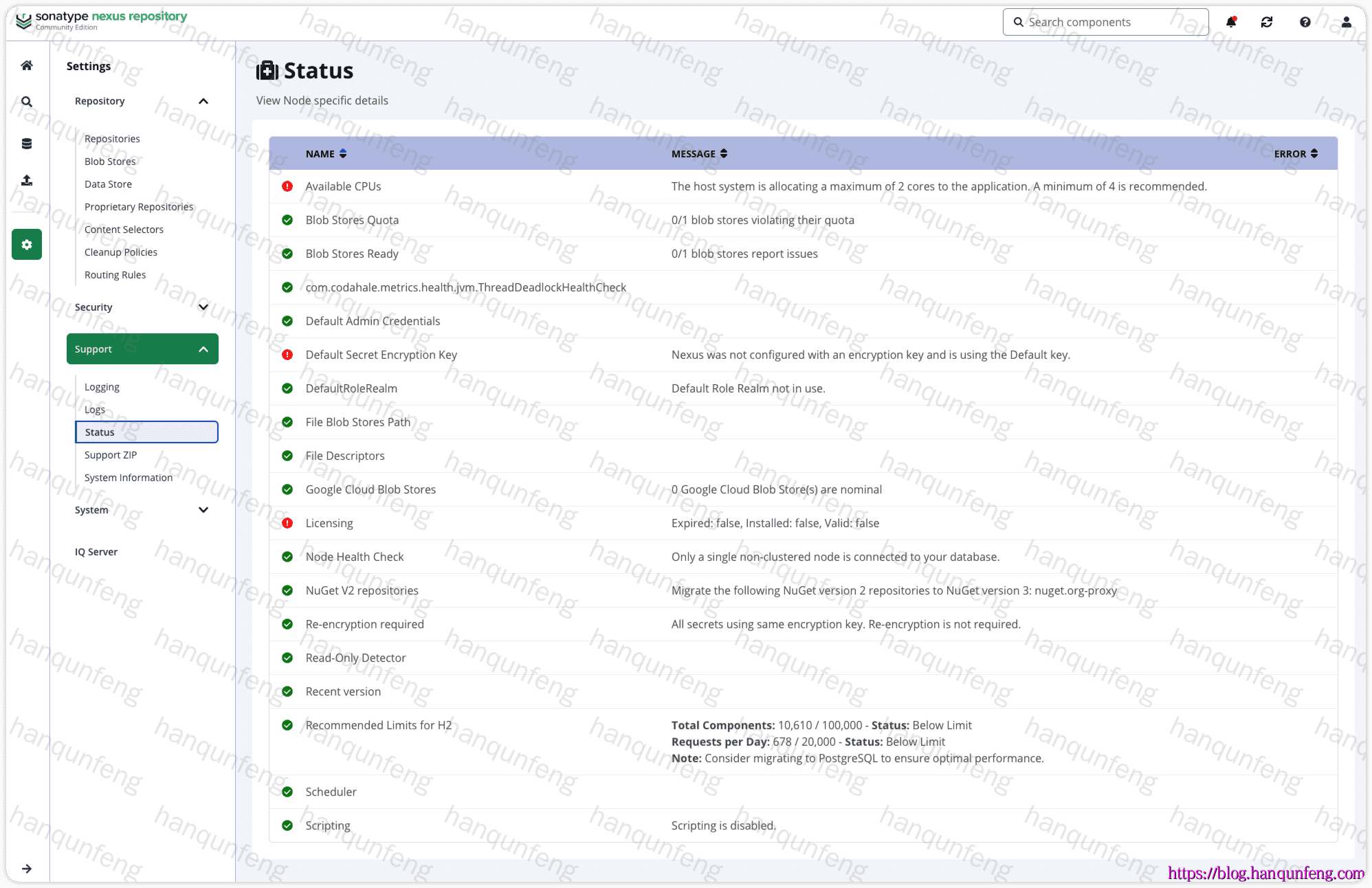
Task: Click the Blob Stores Quota green check icon
Action: (x=287, y=220)
